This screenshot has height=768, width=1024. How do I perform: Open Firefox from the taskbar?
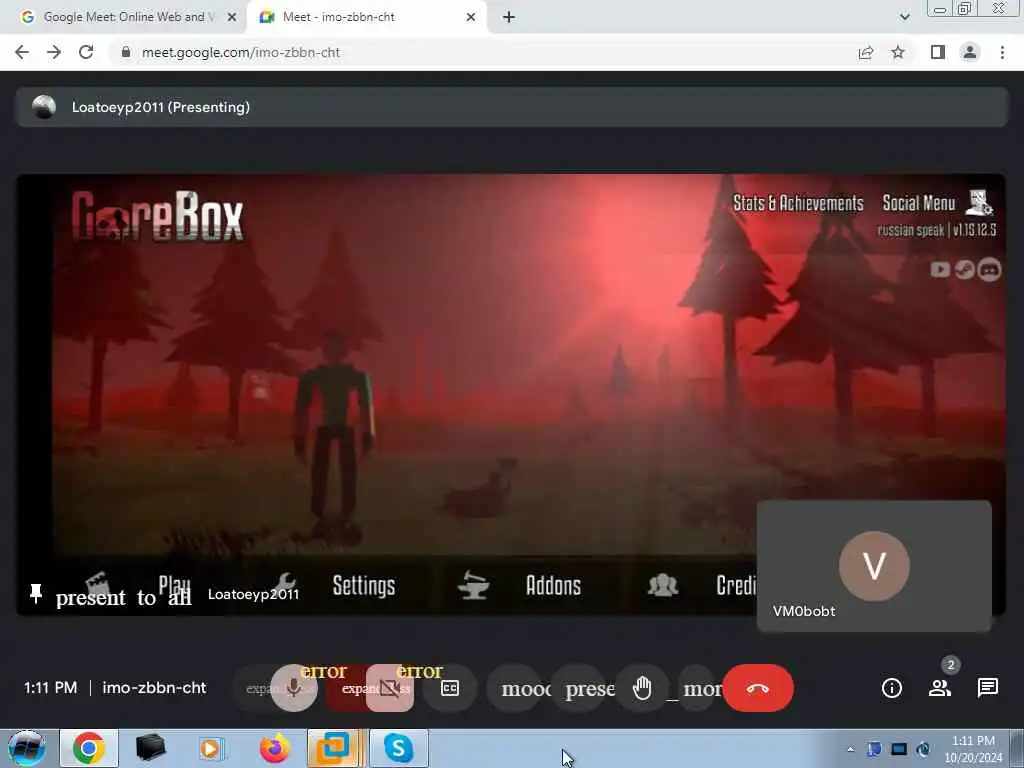click(x=274, y=748)
